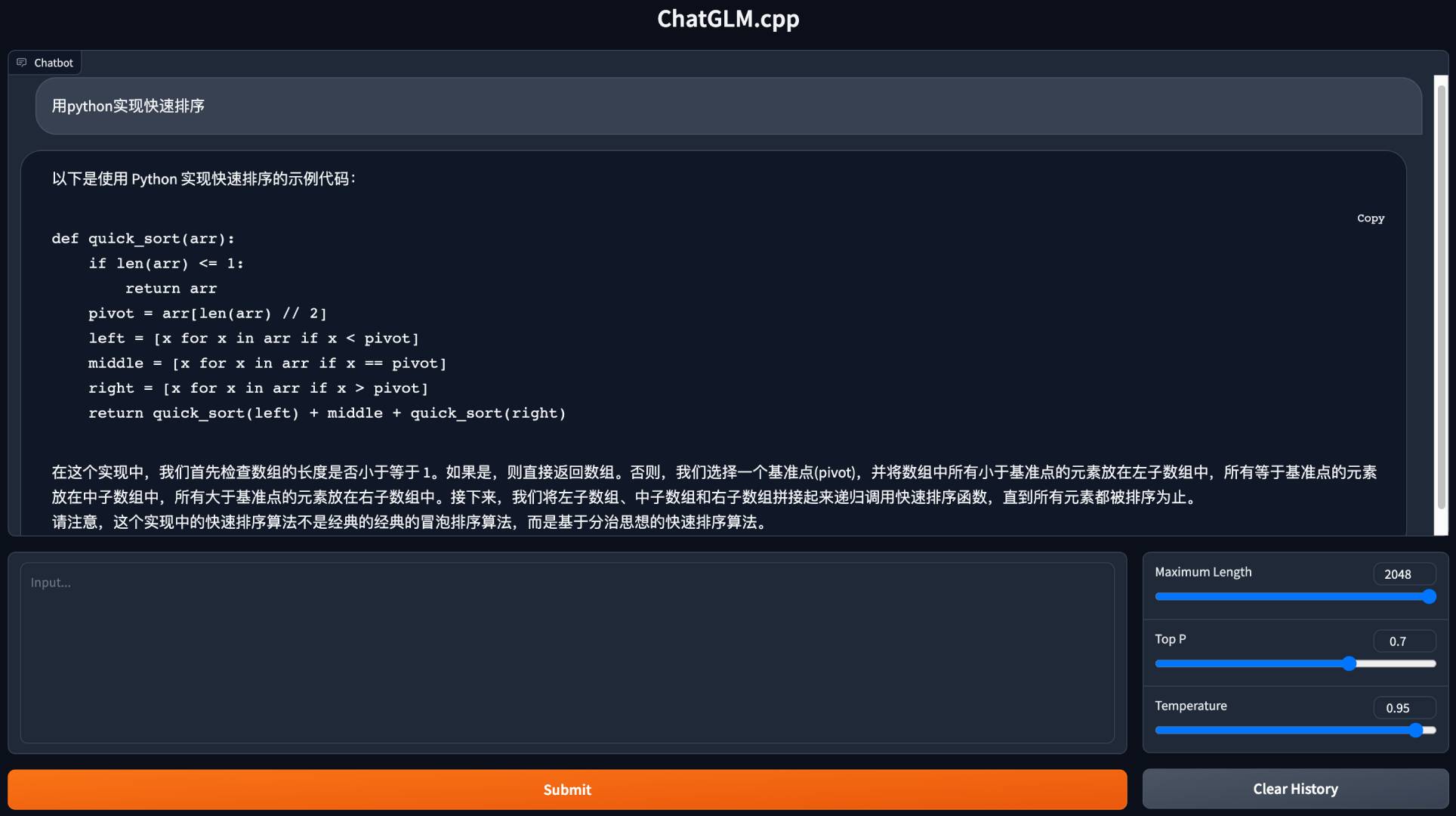Image resolution: width=1456 pixels, height=816 pixels.
Task: Click the chat message icon
Action: [x=21, y=62]
